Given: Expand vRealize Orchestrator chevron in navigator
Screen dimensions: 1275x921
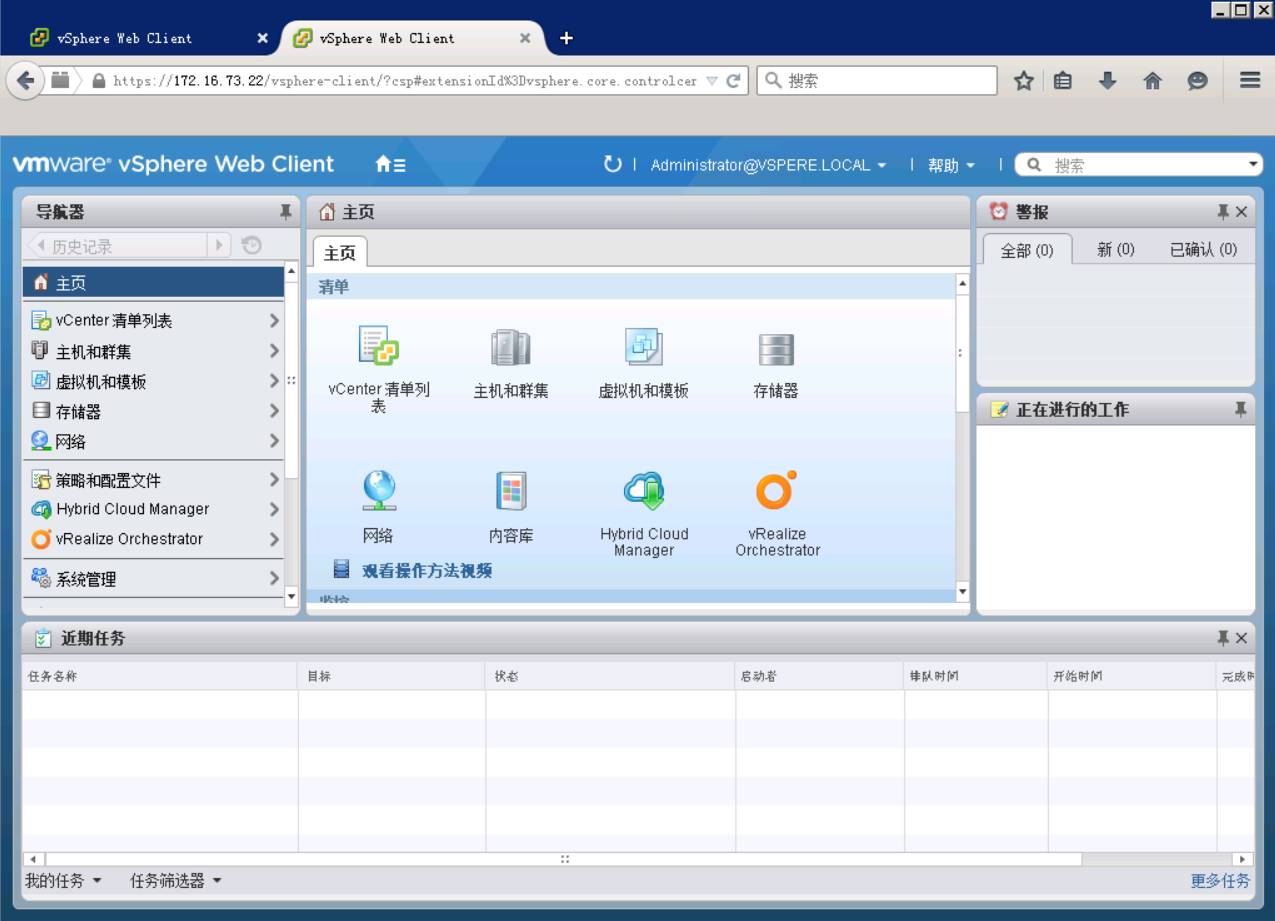Looking at the screenshot, I should coord(274,539).
